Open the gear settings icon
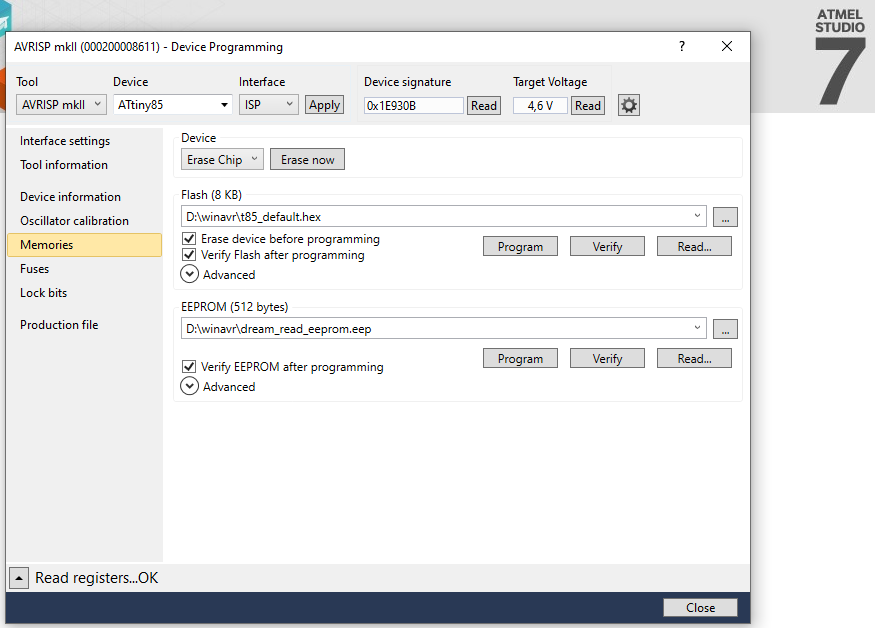The image size is (875, 628). 628,105
